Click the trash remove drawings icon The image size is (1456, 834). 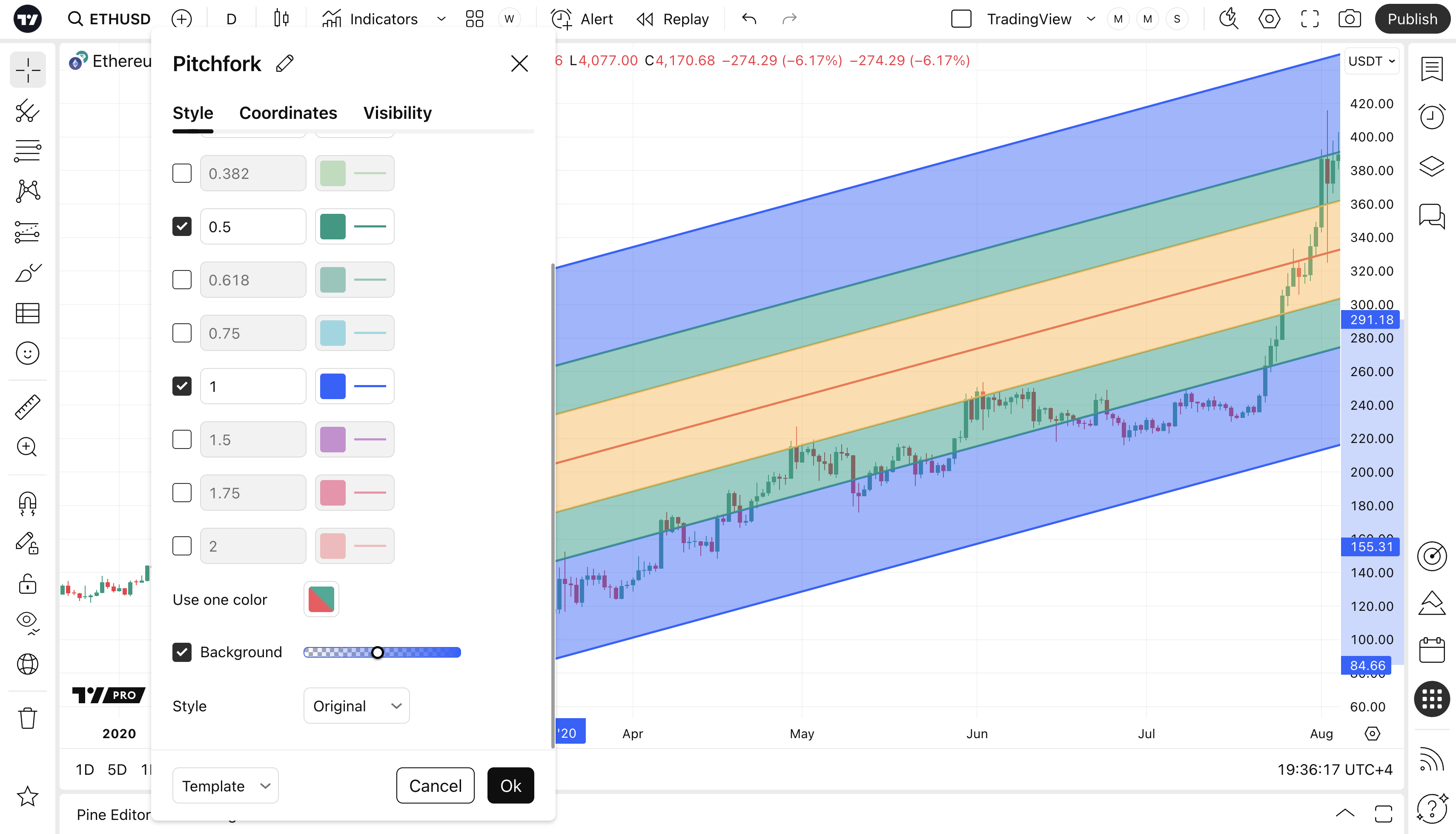[x=27, y=718]
